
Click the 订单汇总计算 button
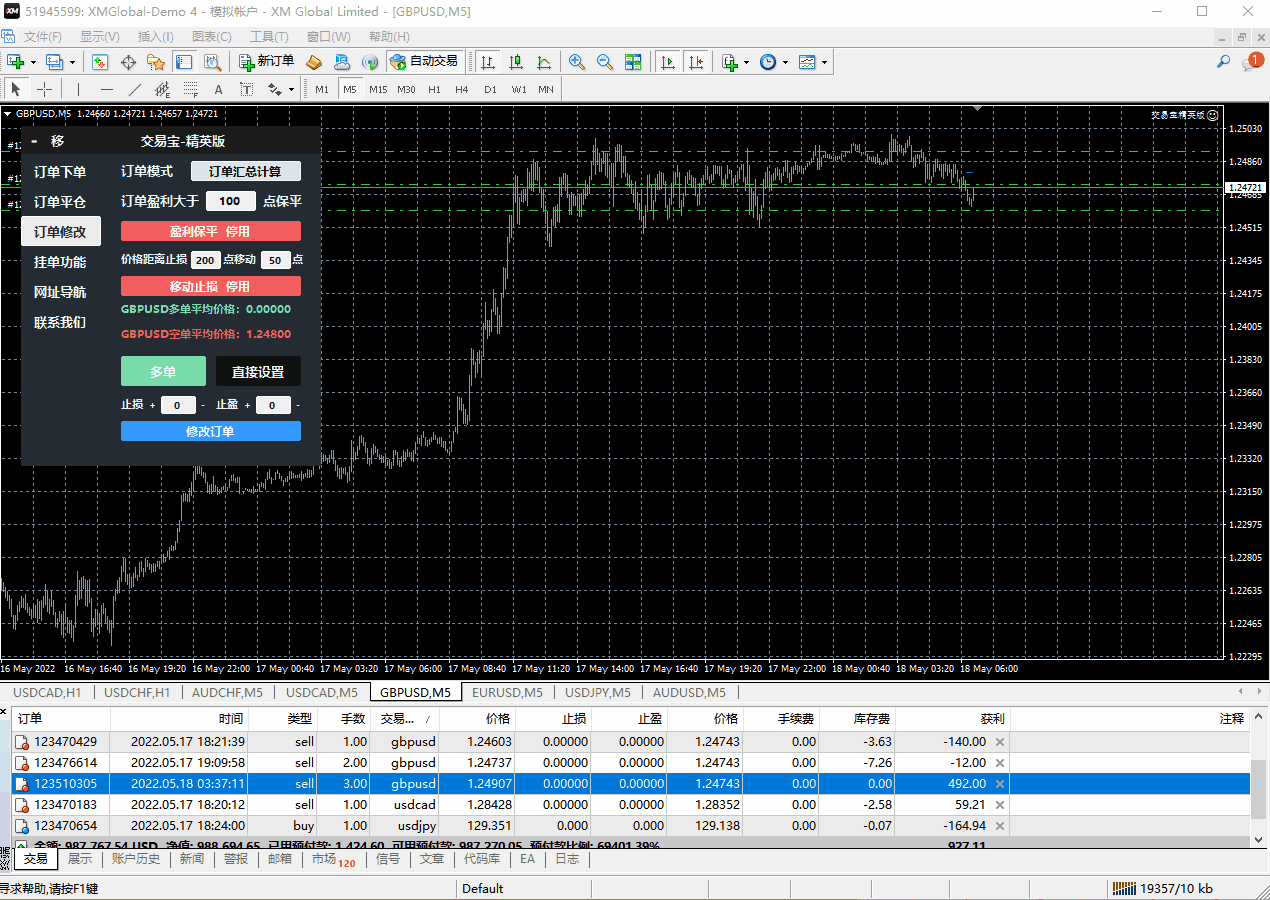point(245,171)
